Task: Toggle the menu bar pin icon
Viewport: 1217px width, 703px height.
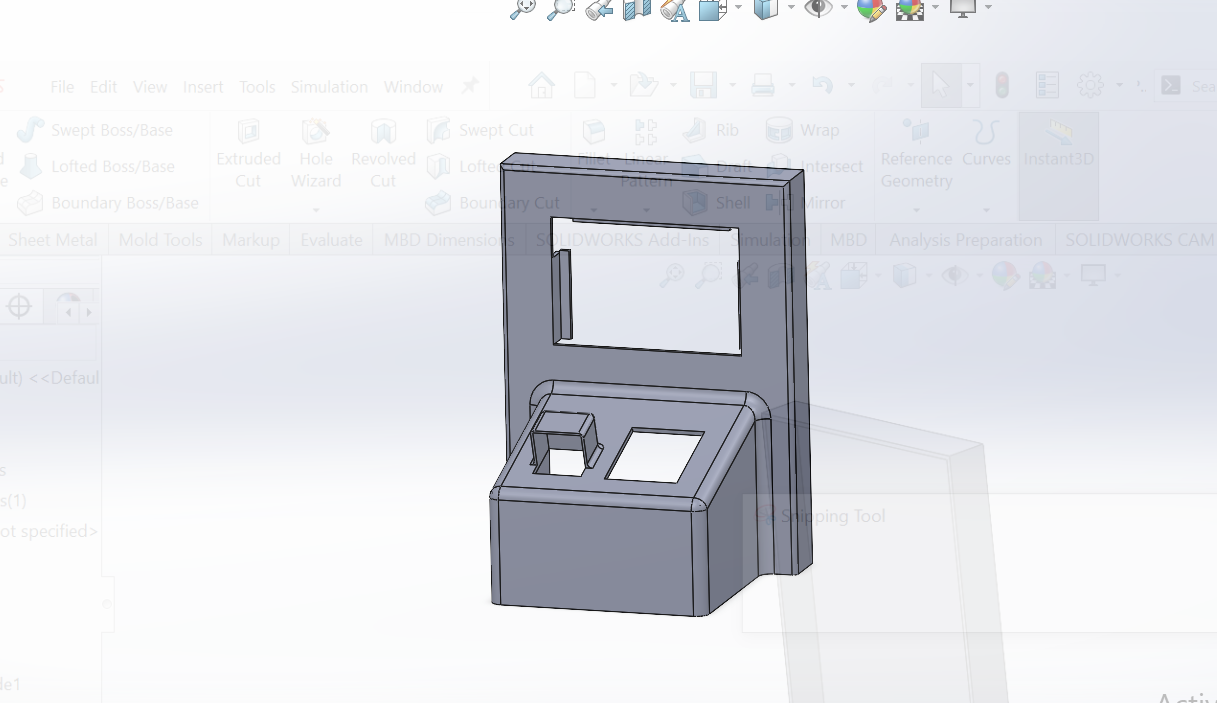Action: (470, 86)
